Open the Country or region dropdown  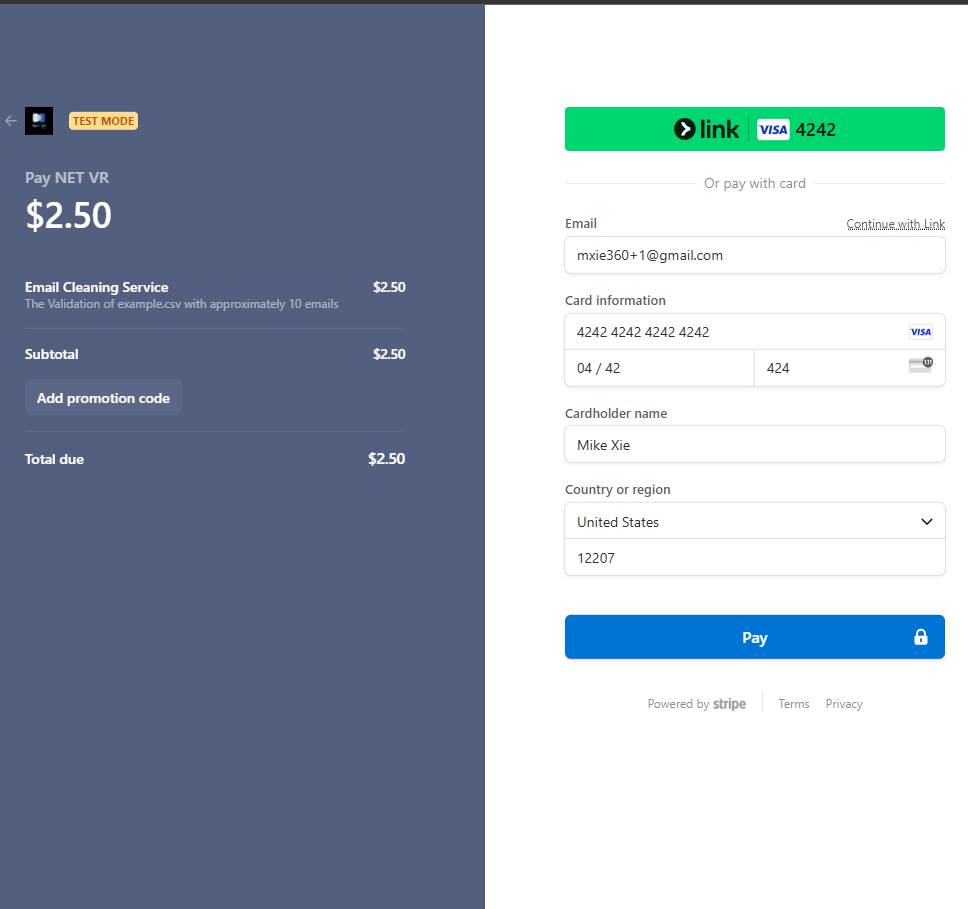coord(754,521)
